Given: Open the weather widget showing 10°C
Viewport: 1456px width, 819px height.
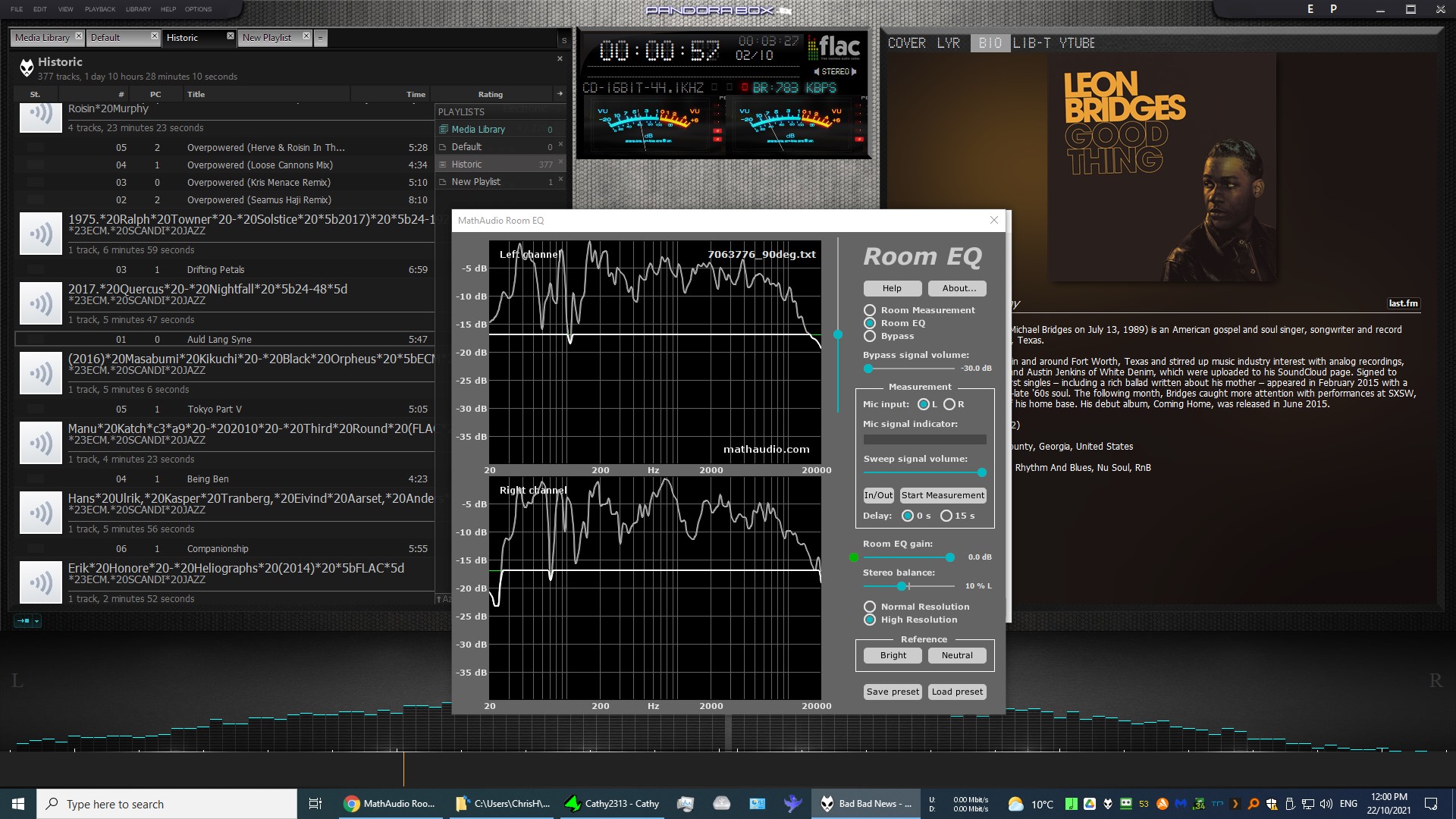Looking at the screenshot, I should [x=1031, y=804].
